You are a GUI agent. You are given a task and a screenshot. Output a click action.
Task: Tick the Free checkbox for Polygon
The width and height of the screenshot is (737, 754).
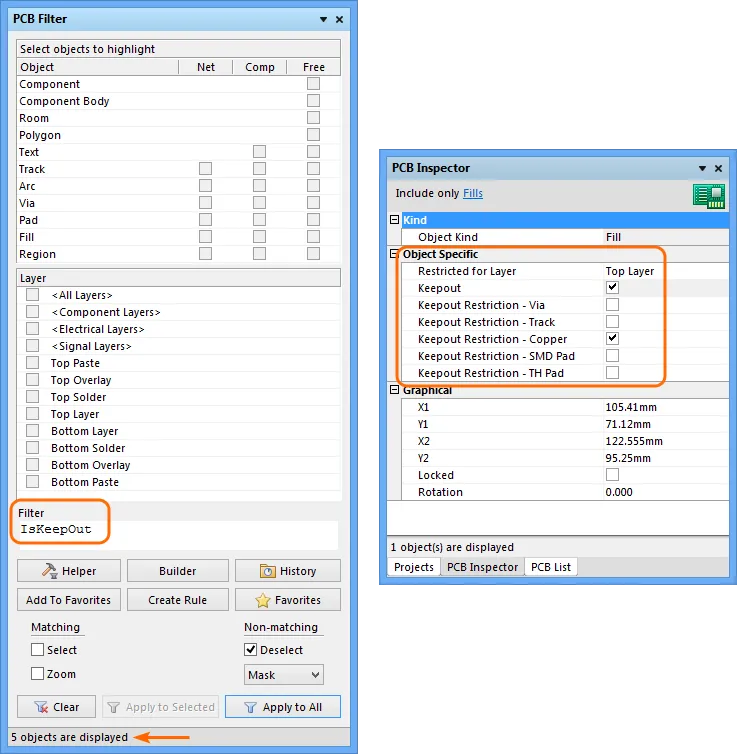(313, 135)
